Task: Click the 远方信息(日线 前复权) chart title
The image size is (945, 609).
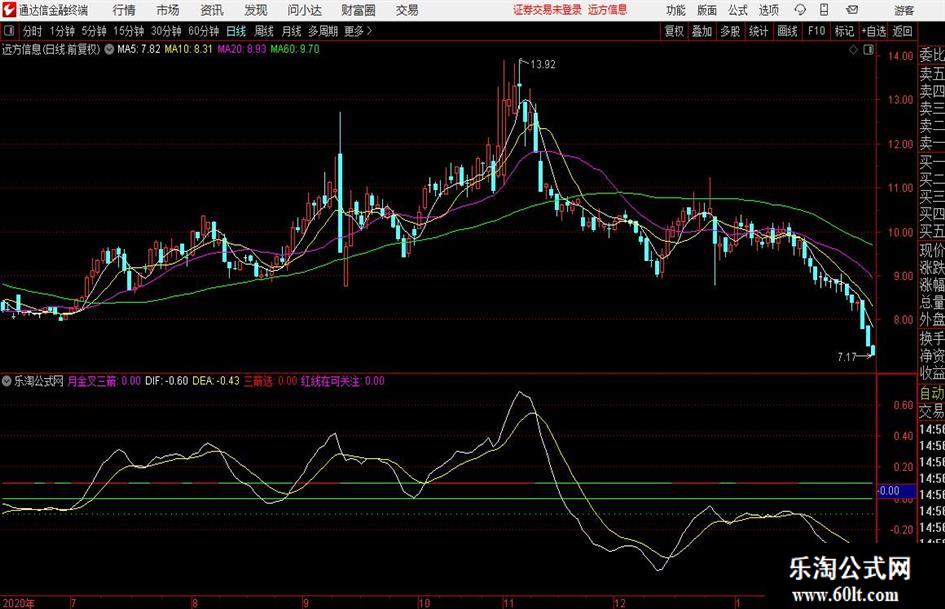Action: (x=51, y=49)
